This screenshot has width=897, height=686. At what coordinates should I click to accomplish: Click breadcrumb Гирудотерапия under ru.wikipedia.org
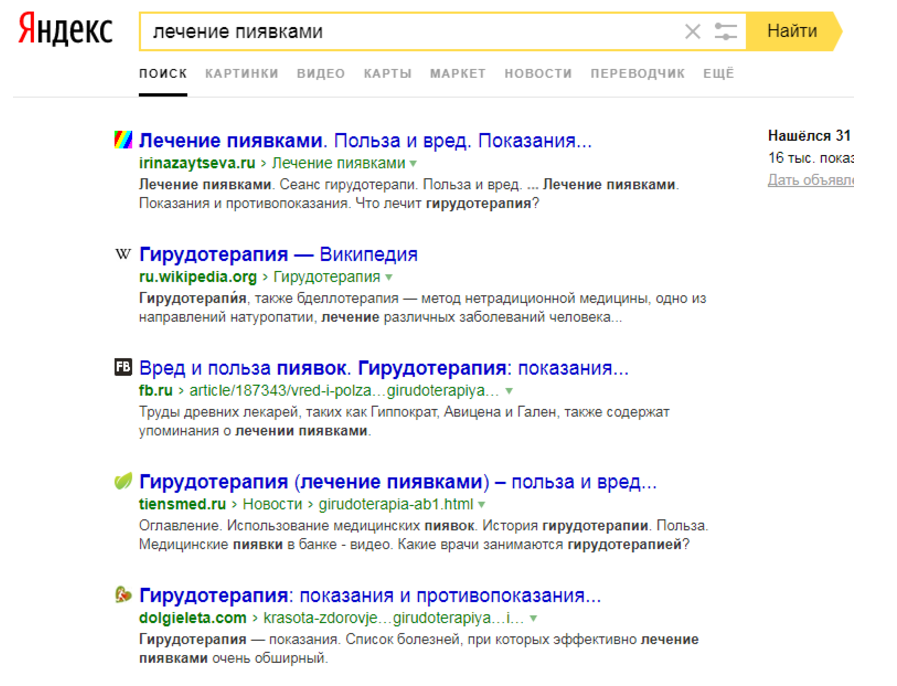pos(327,277)
